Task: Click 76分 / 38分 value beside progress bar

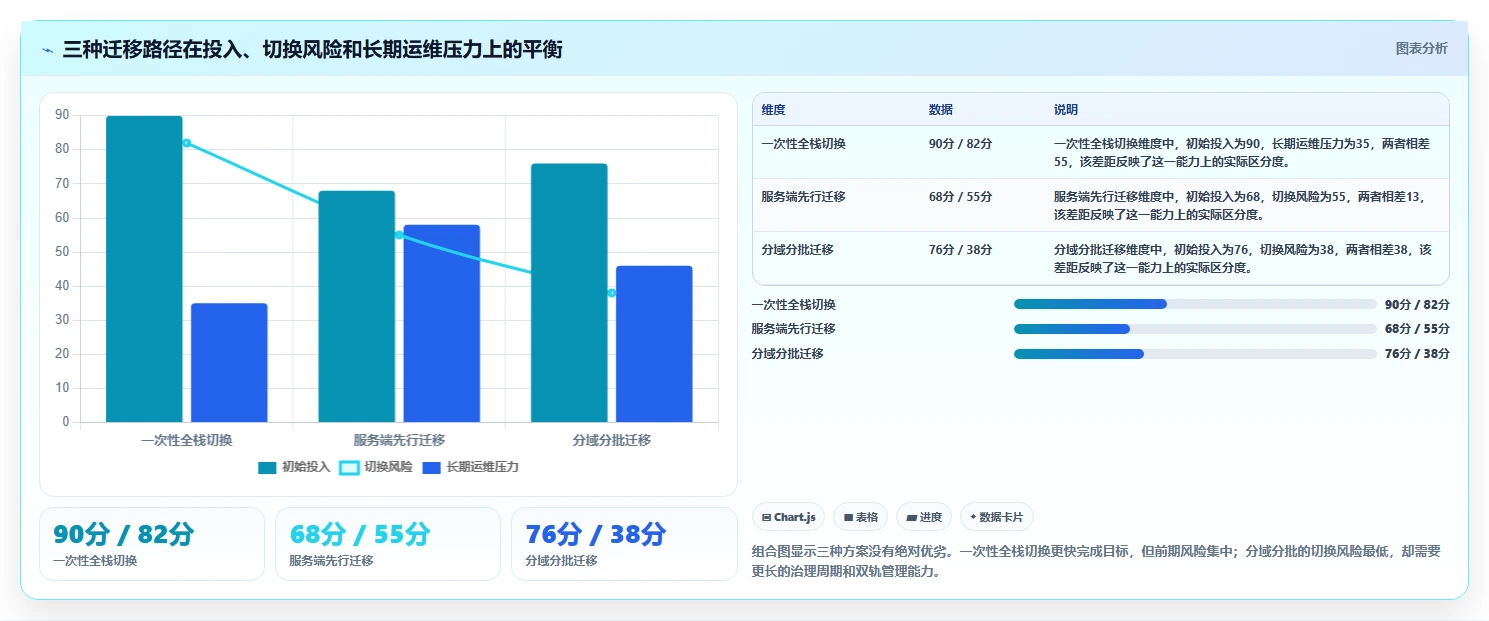Action: click(x=1417, y=354)
